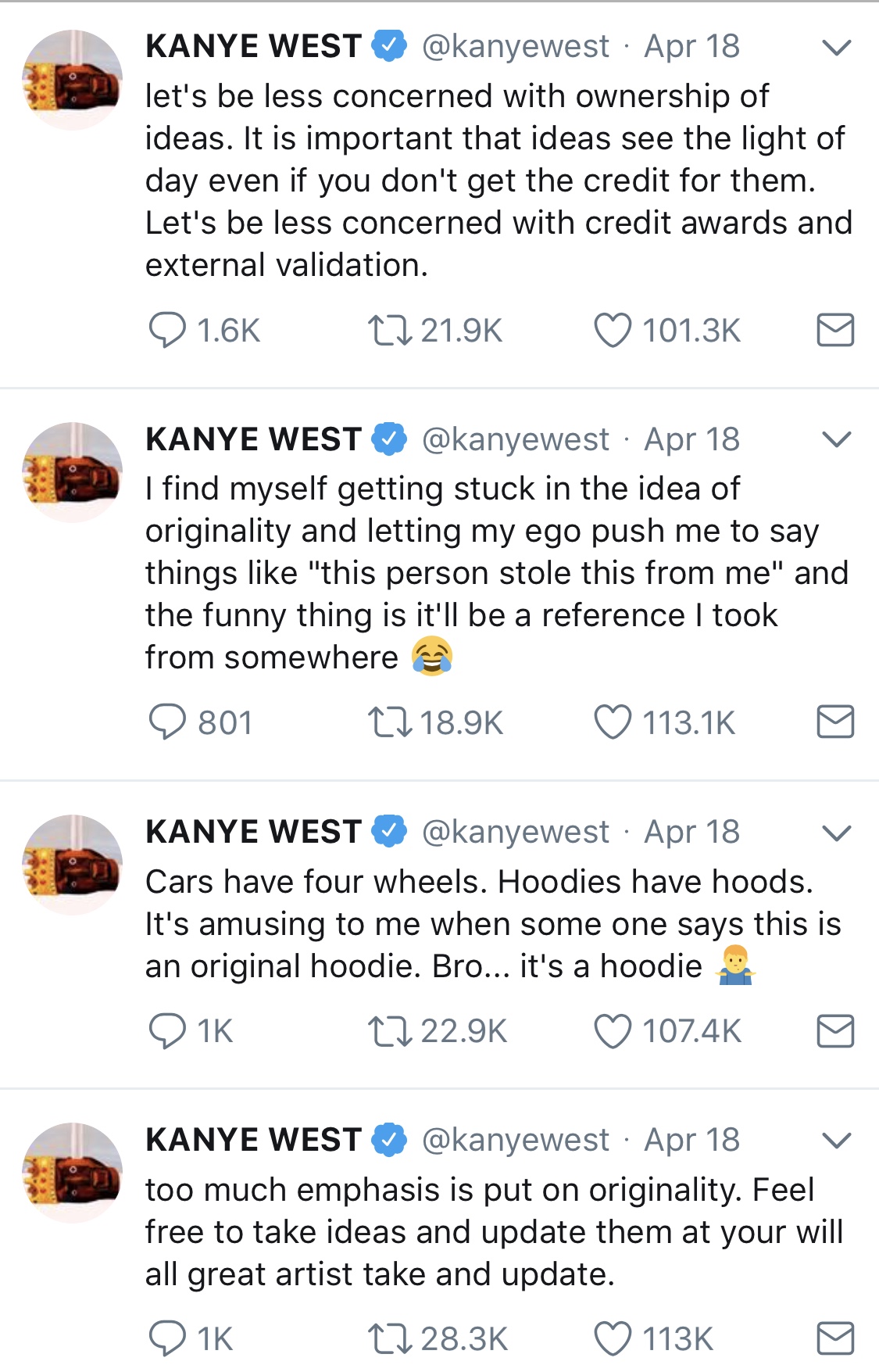Viewport: 879px width, 1372px height.
Task: Retweet the 'ownership of ideas' tweet
Action: pyautogui.click(x=390, y=330)
